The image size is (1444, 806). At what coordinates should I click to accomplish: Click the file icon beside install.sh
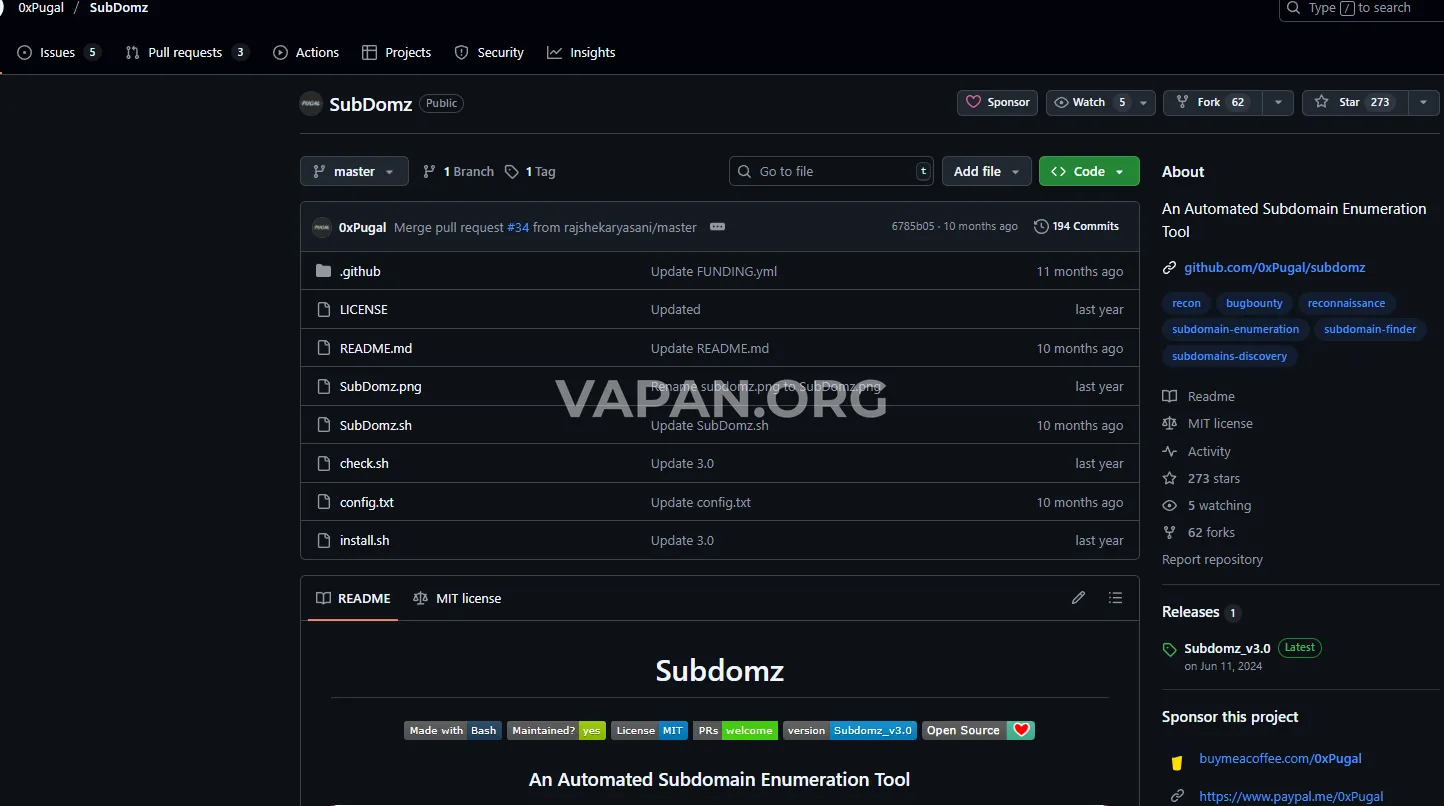click(323, 540)
